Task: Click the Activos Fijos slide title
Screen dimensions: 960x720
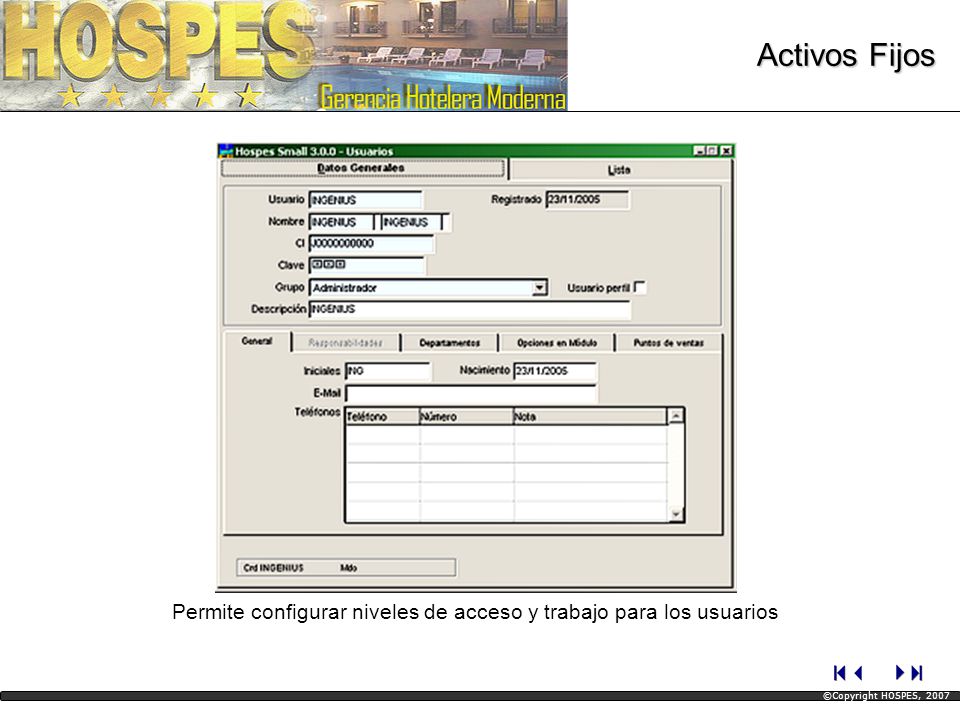Action: (846, 56)
